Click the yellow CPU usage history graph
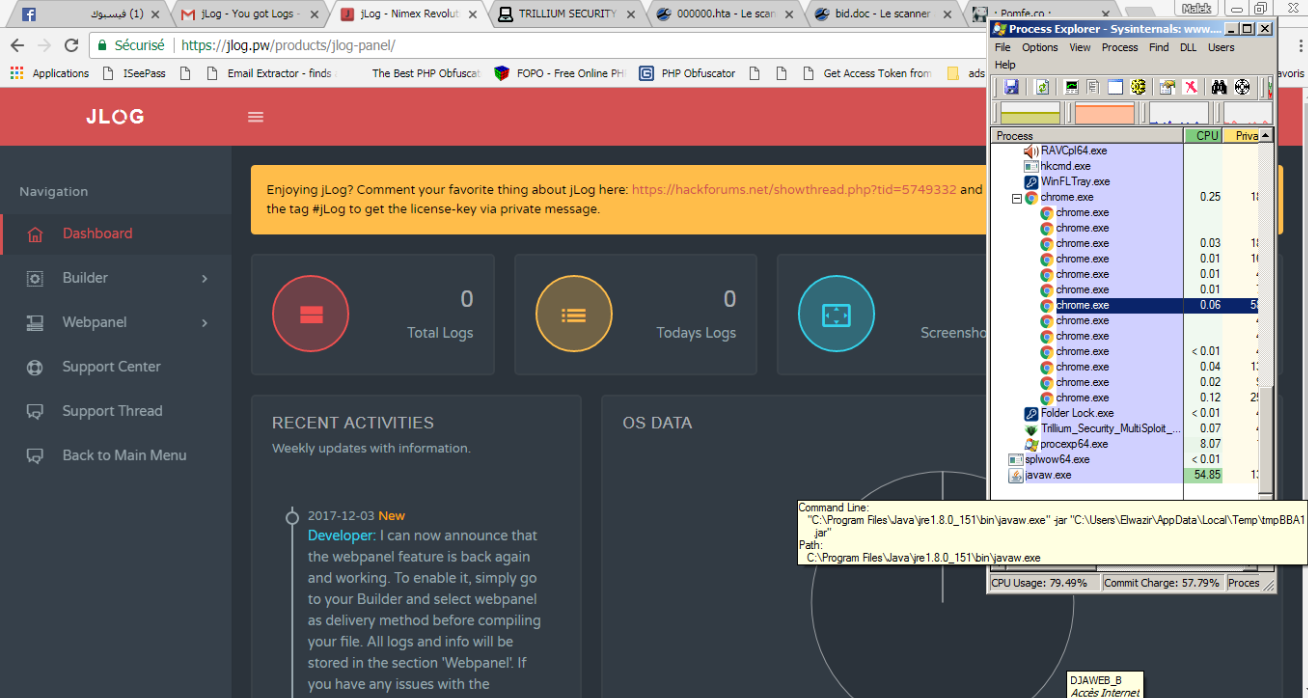The image size is (1308, 698). (x=1028, y=113)
